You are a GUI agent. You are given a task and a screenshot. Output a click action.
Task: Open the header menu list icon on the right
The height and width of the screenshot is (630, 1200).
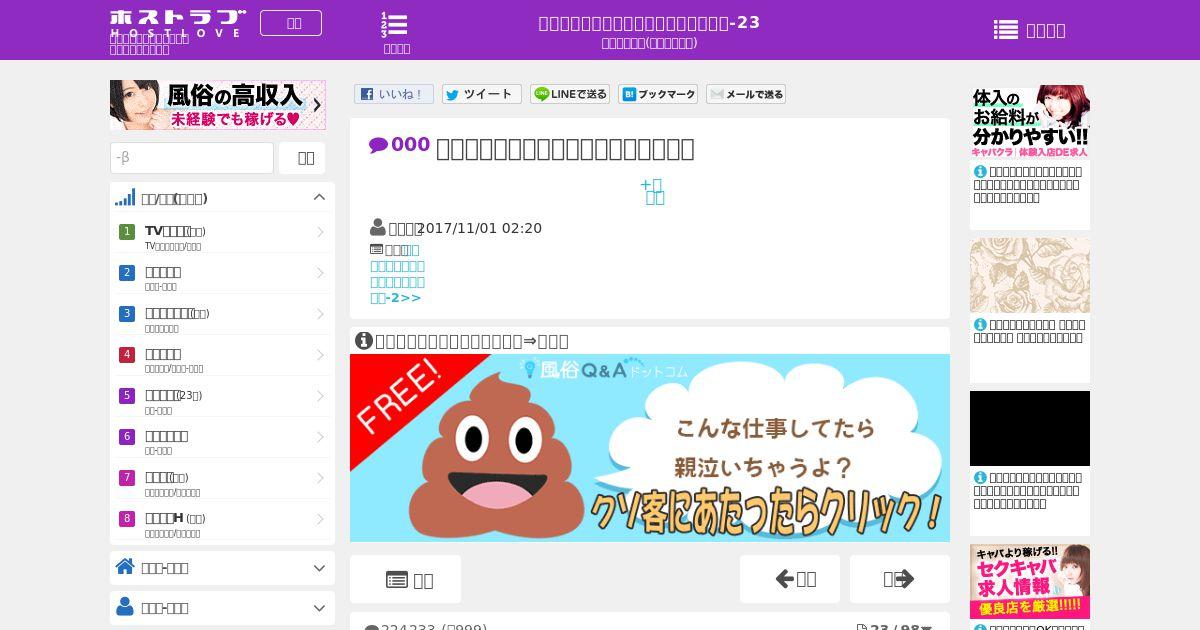pos(1006,30)
